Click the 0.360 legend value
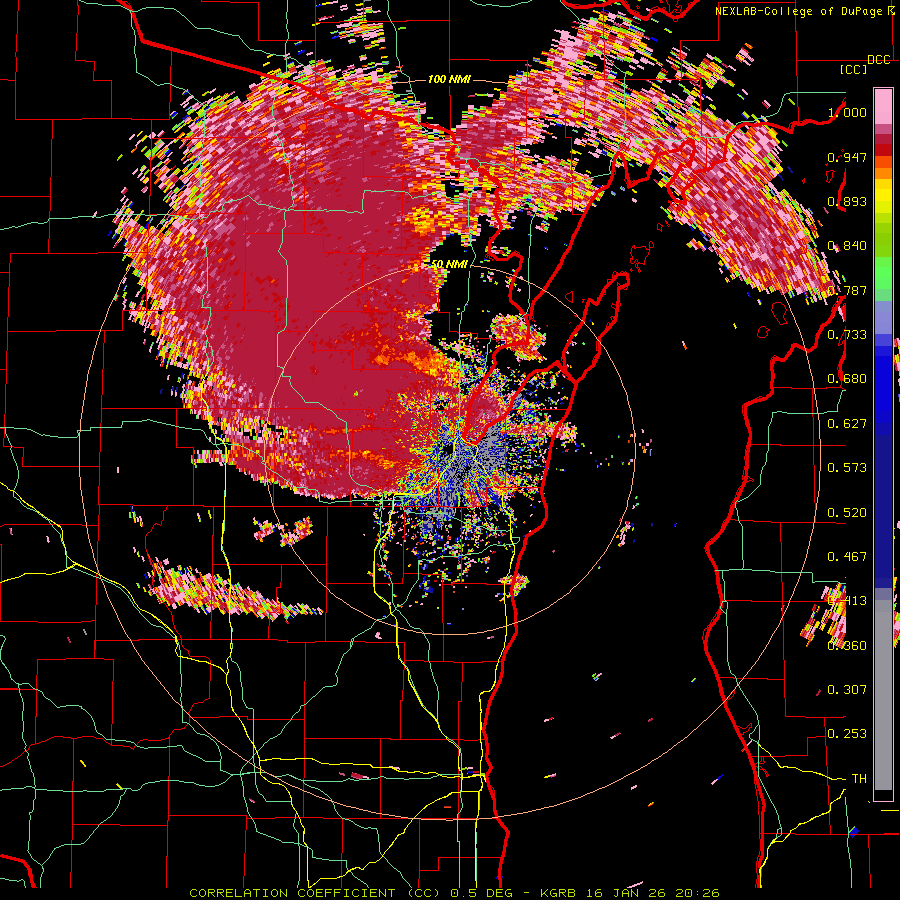The image size is (900, 900). click(x=847, y=646)
